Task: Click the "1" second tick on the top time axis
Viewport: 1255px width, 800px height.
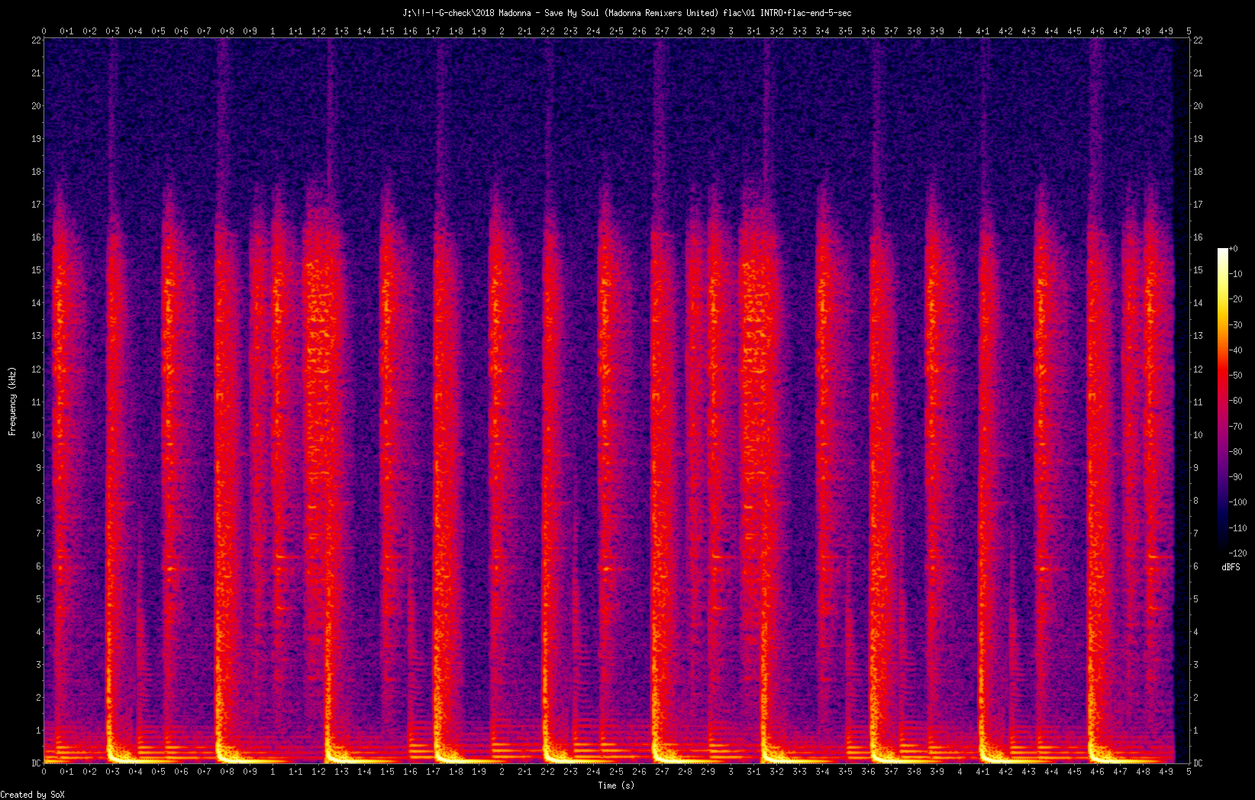Action: pos(272,31)
